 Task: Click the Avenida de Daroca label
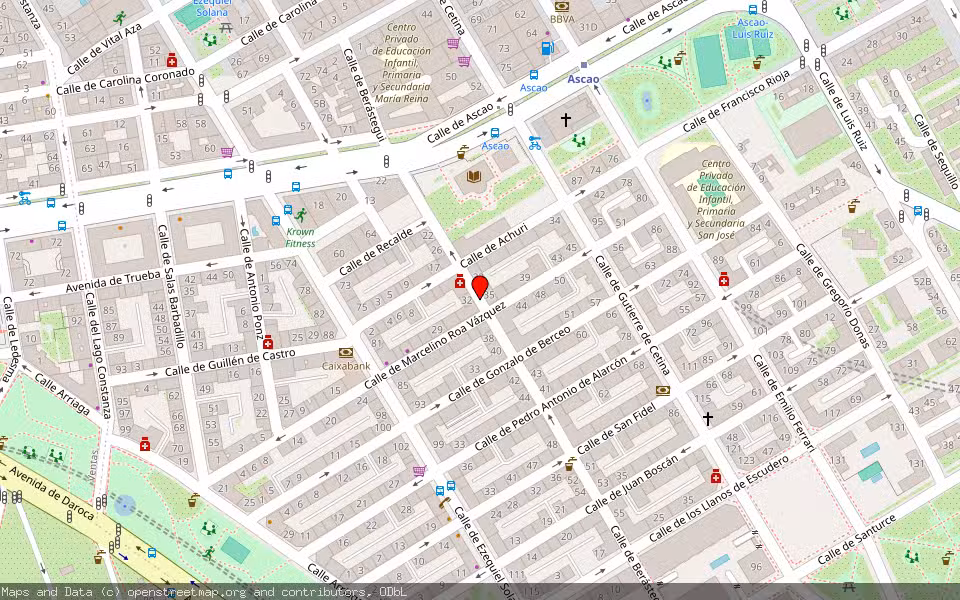click(x=51, y=493)
